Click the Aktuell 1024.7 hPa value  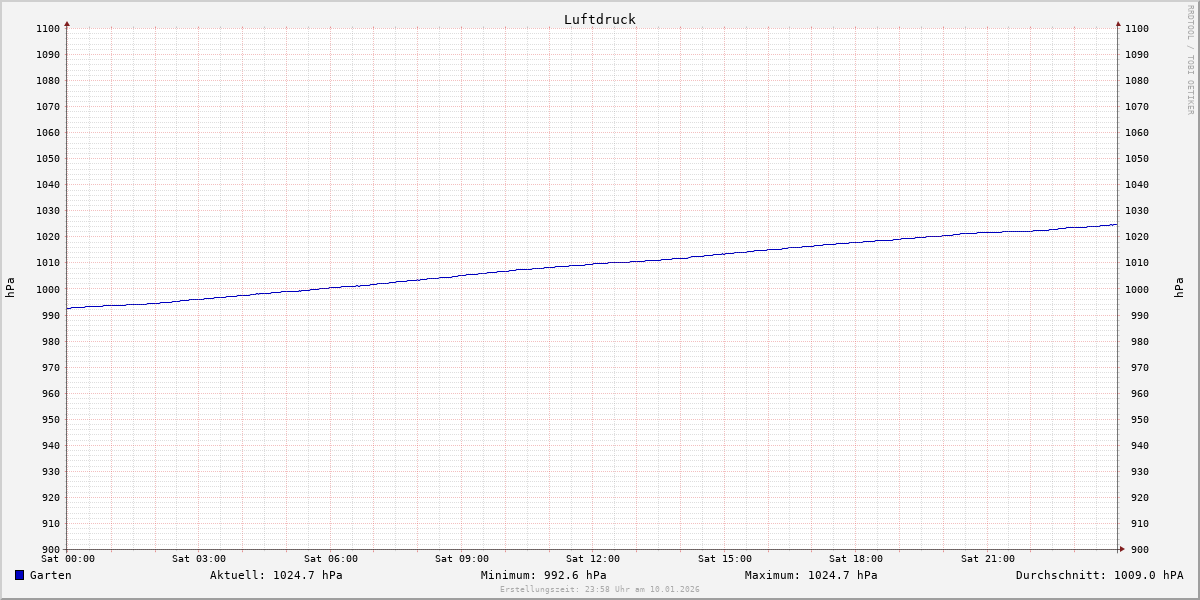pos(276,575)
